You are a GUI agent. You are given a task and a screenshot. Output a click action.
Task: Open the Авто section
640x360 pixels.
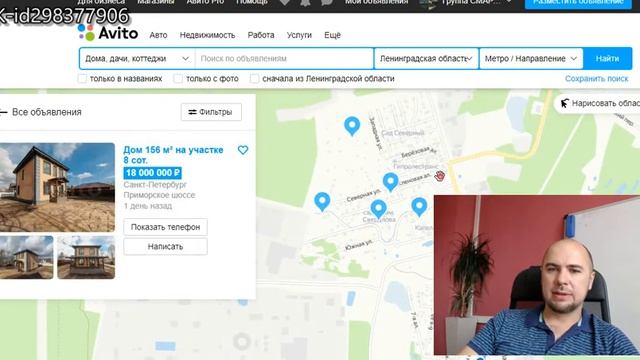158,35
